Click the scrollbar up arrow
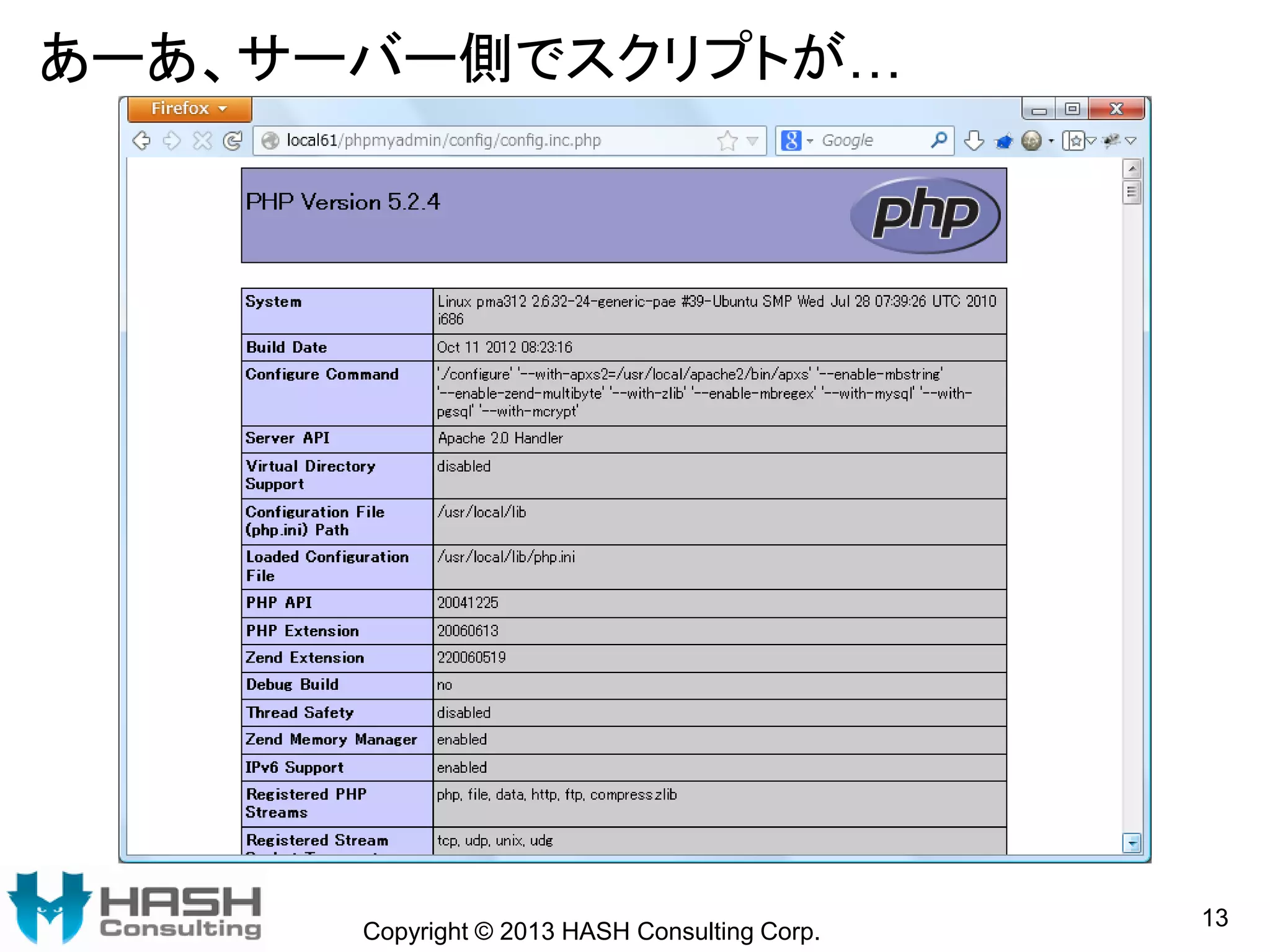The height and width of the screenshot is (952, 1270). [x=1132, y=169]
